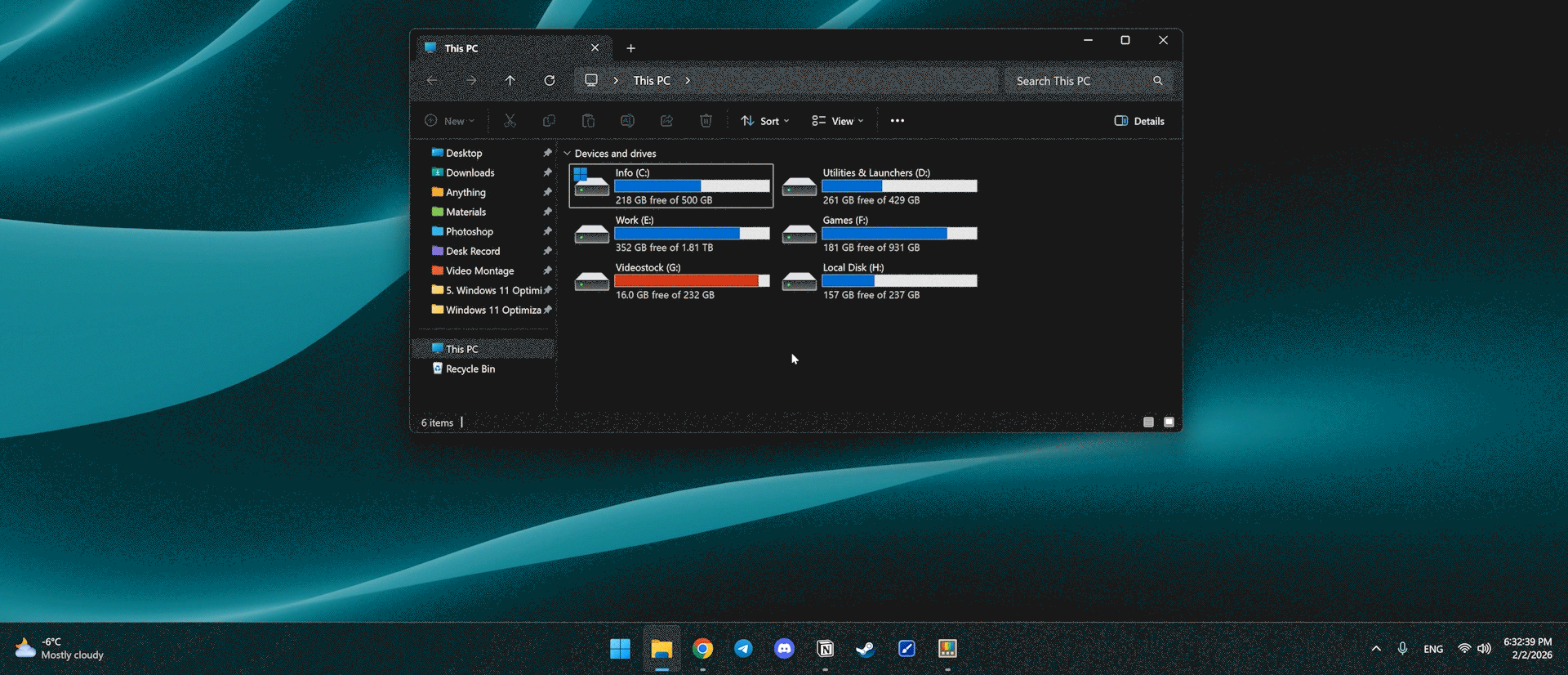The image size is (1568, 675).
Task: Open Telegram from the taskbar
Action: (x=743, y=649)
